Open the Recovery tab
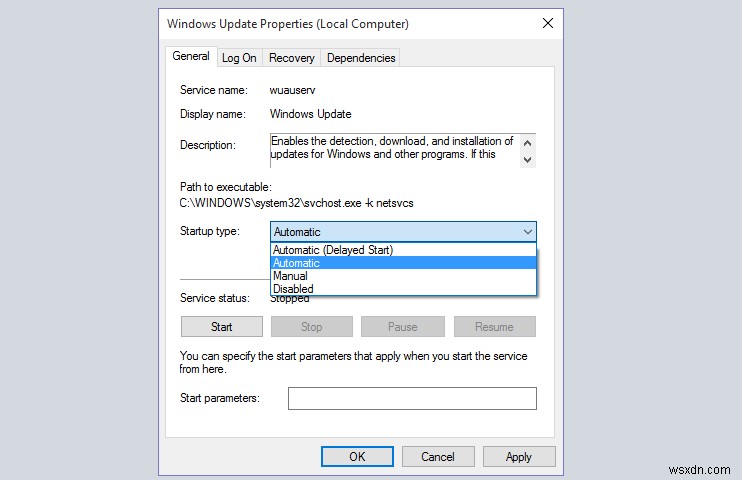 [x=292, y=58]
